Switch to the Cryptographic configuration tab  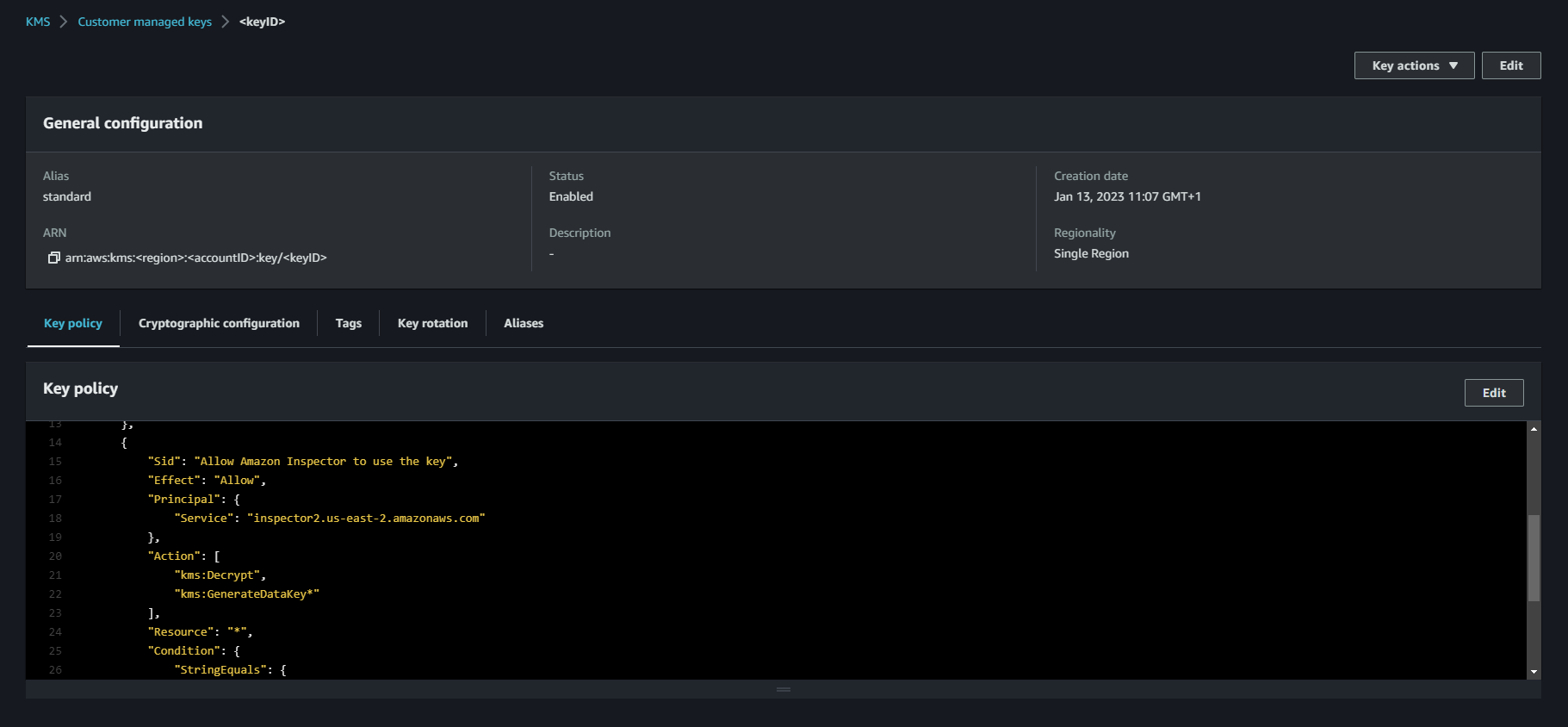(x=219, y=323)
